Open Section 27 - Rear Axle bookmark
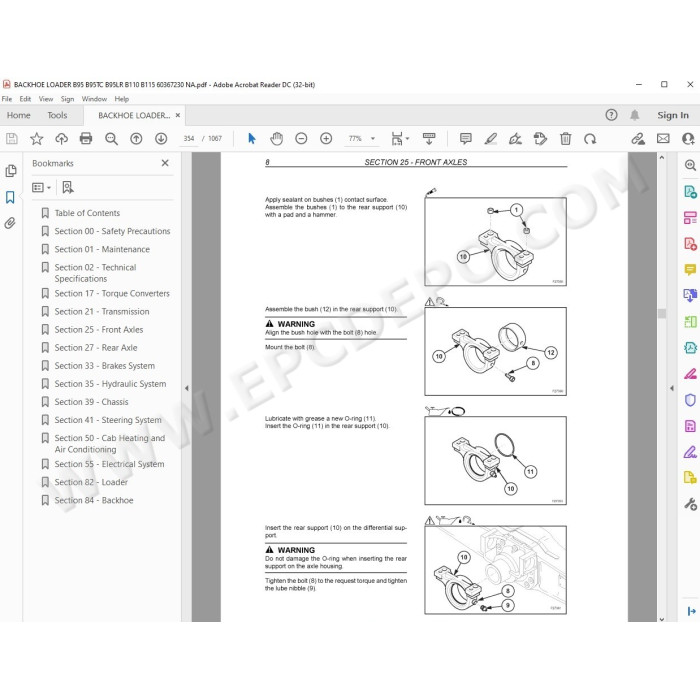The height and width of the screenshot is (700, 700). tap(96, 348)
